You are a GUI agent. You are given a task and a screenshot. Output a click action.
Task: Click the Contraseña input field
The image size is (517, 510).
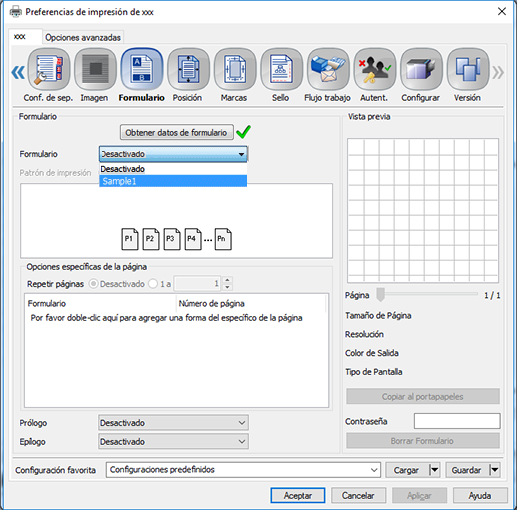point(457,421)
